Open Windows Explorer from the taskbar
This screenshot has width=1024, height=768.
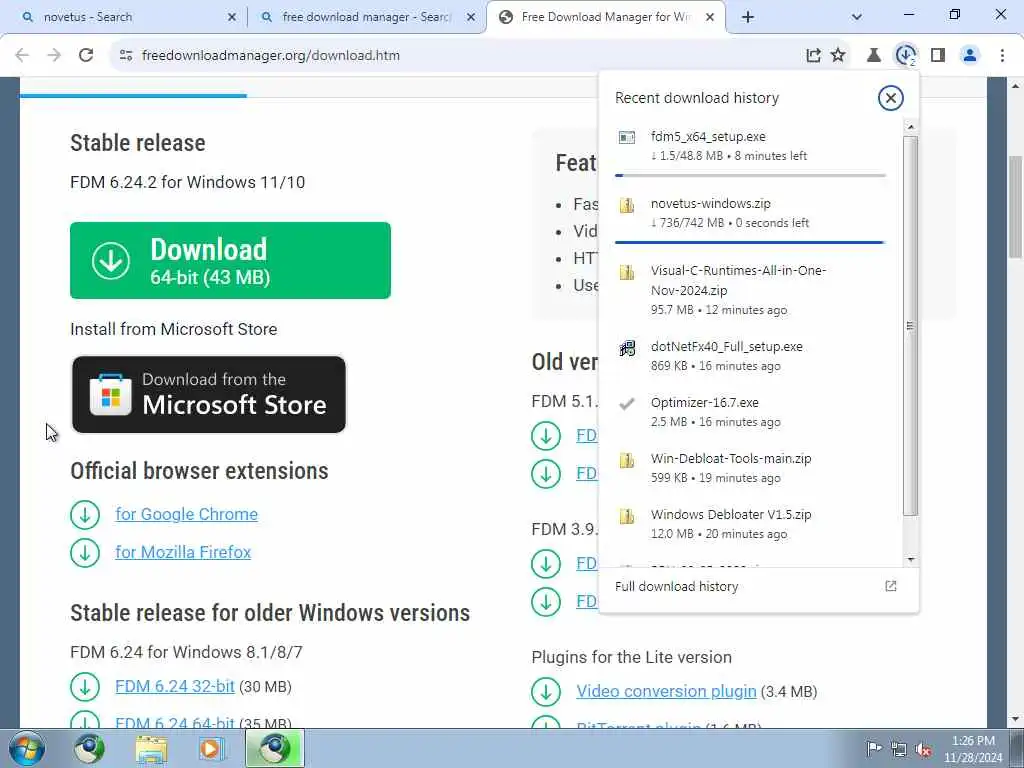tap(151, 748)
